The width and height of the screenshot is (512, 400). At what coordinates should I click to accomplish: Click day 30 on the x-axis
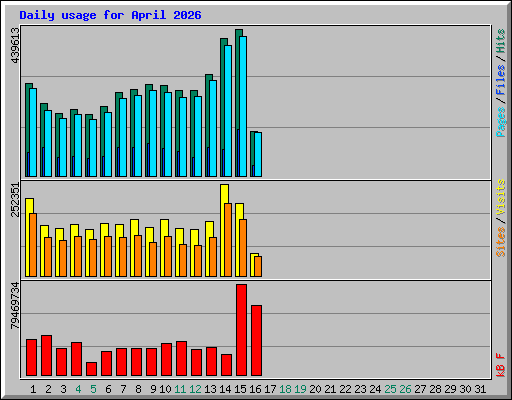pos(465,389)
